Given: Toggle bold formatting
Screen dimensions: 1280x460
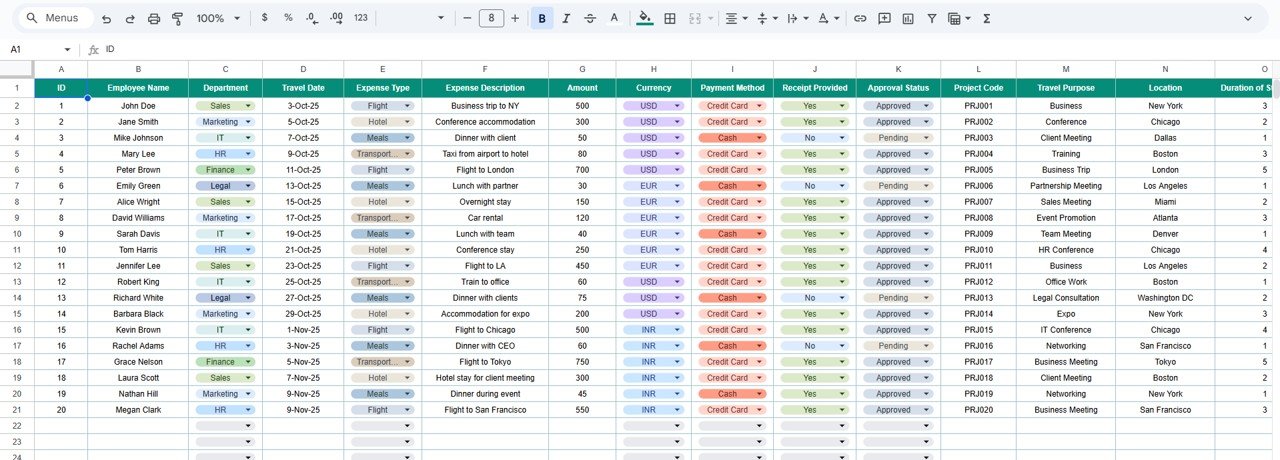Looking at the screenshot, I should tap(542, 18).
